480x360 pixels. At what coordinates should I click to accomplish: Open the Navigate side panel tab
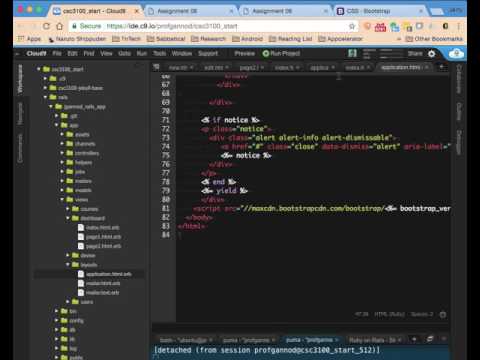pos(20,113)
